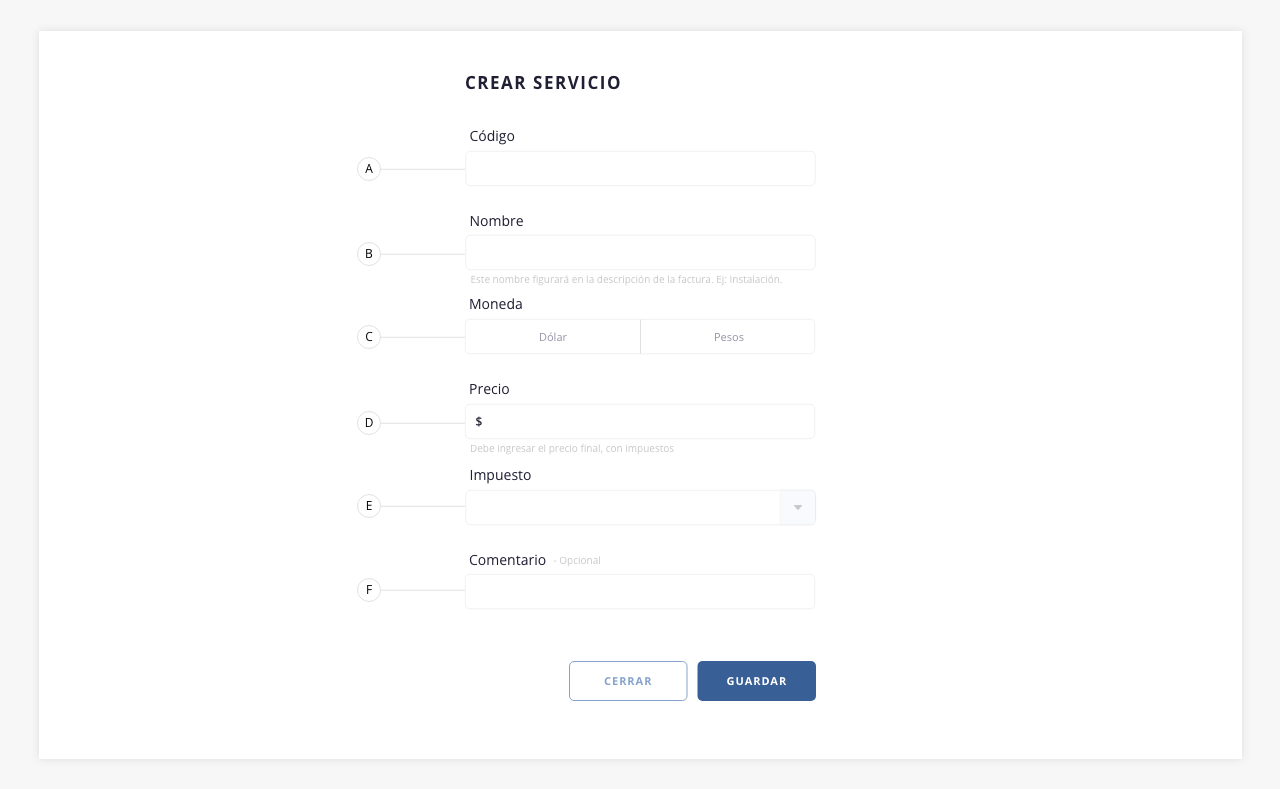
Task: Click the Guardar button
Action: pos(757,681)
